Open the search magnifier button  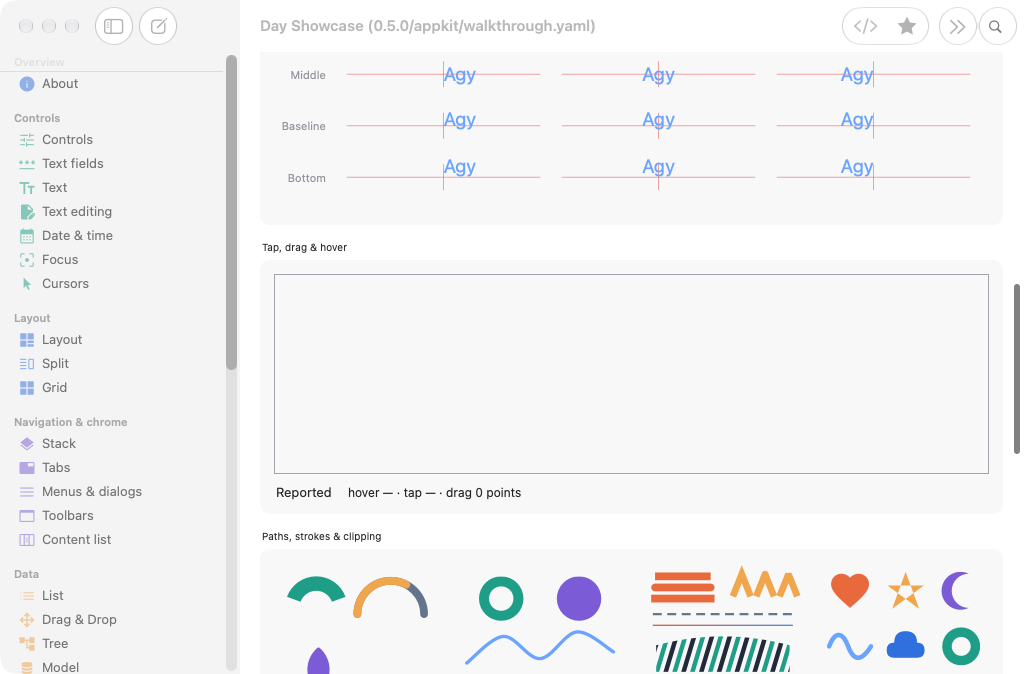tap(997, 26)
